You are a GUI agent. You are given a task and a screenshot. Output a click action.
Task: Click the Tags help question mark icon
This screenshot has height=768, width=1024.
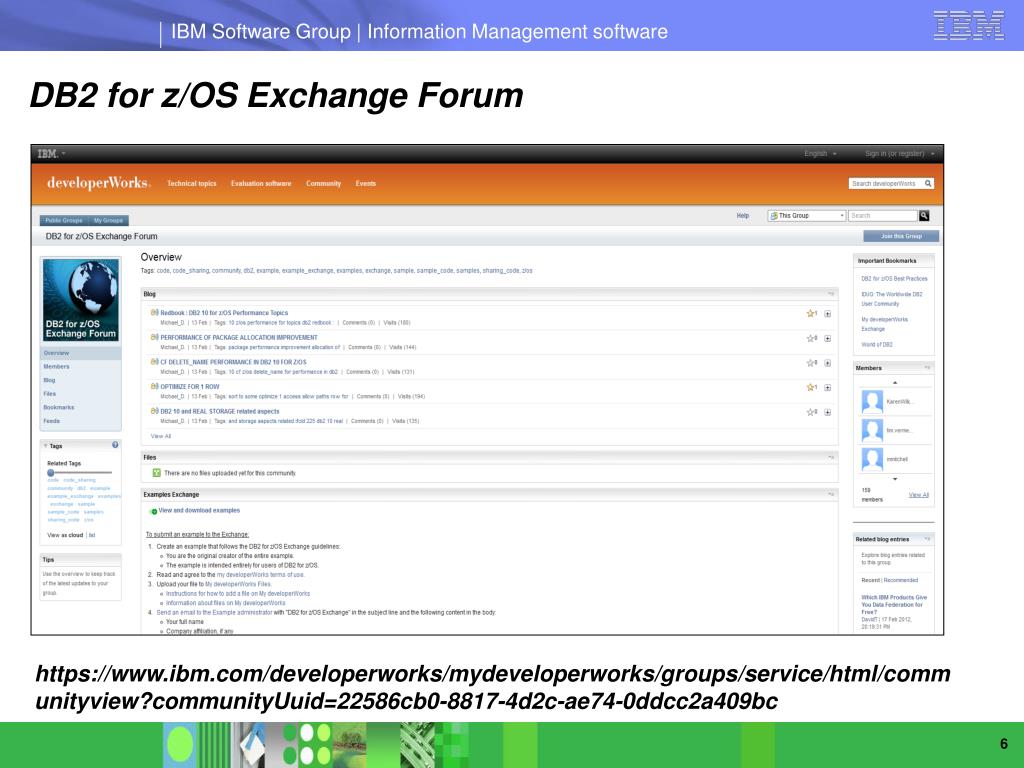[x=115, y=445]
